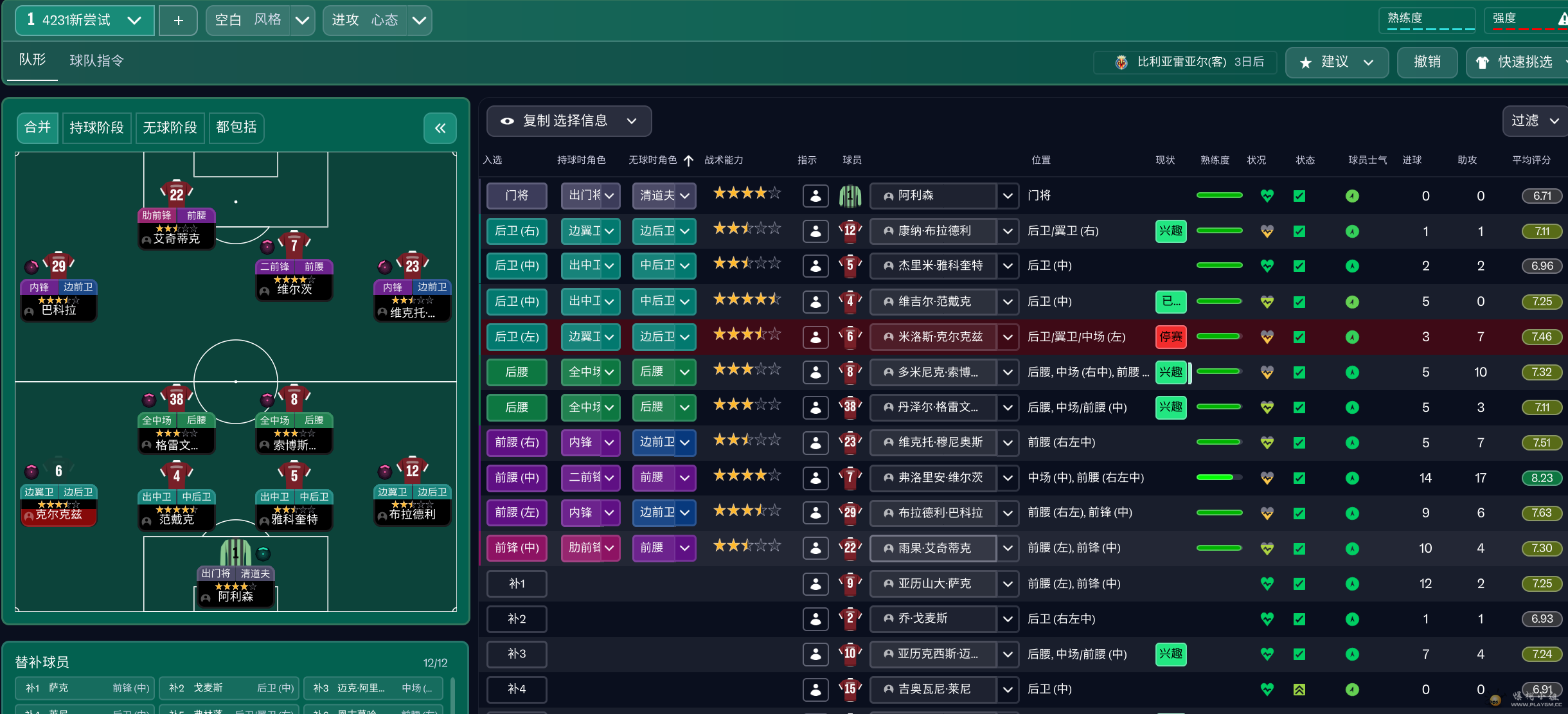Image resolution: width=1568 pixels, height=714 pixels.
Task: Click morale icon in 维吉尔·范戴克 row
Action: click(x=1352, y=301)
